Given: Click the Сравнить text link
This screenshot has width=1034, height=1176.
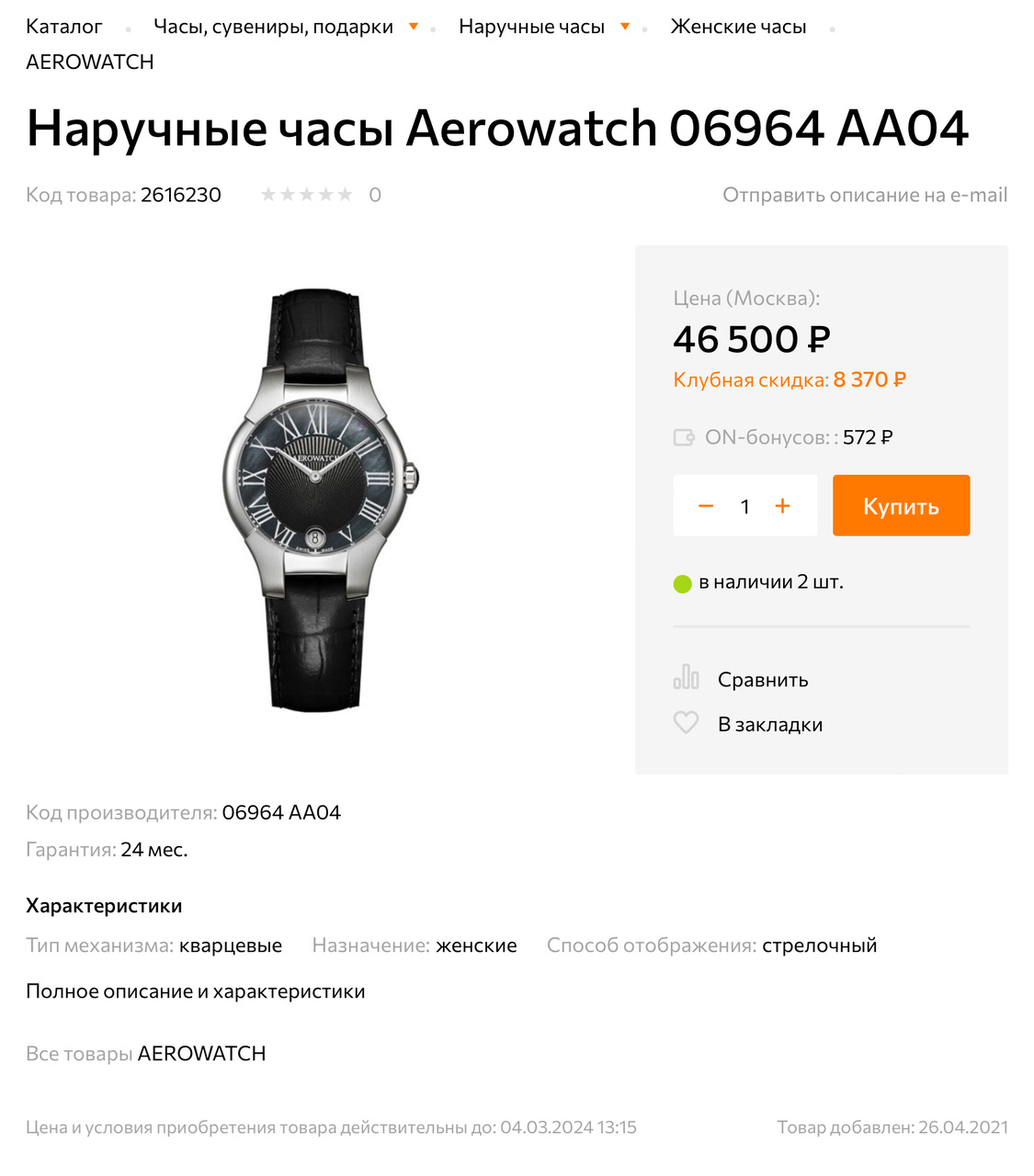Looking at the screenshot, I should pyautogui.click(x=763, y=680).
